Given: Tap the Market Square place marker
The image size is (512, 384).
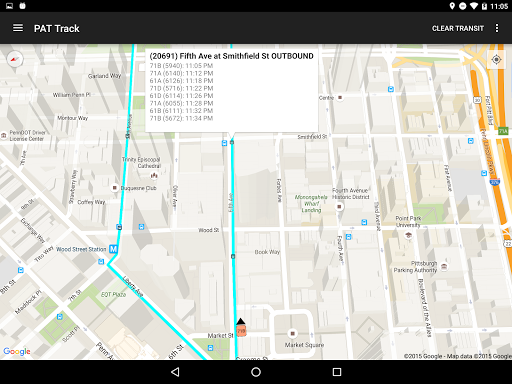Looking at the screenshot, I should (292, 333).
